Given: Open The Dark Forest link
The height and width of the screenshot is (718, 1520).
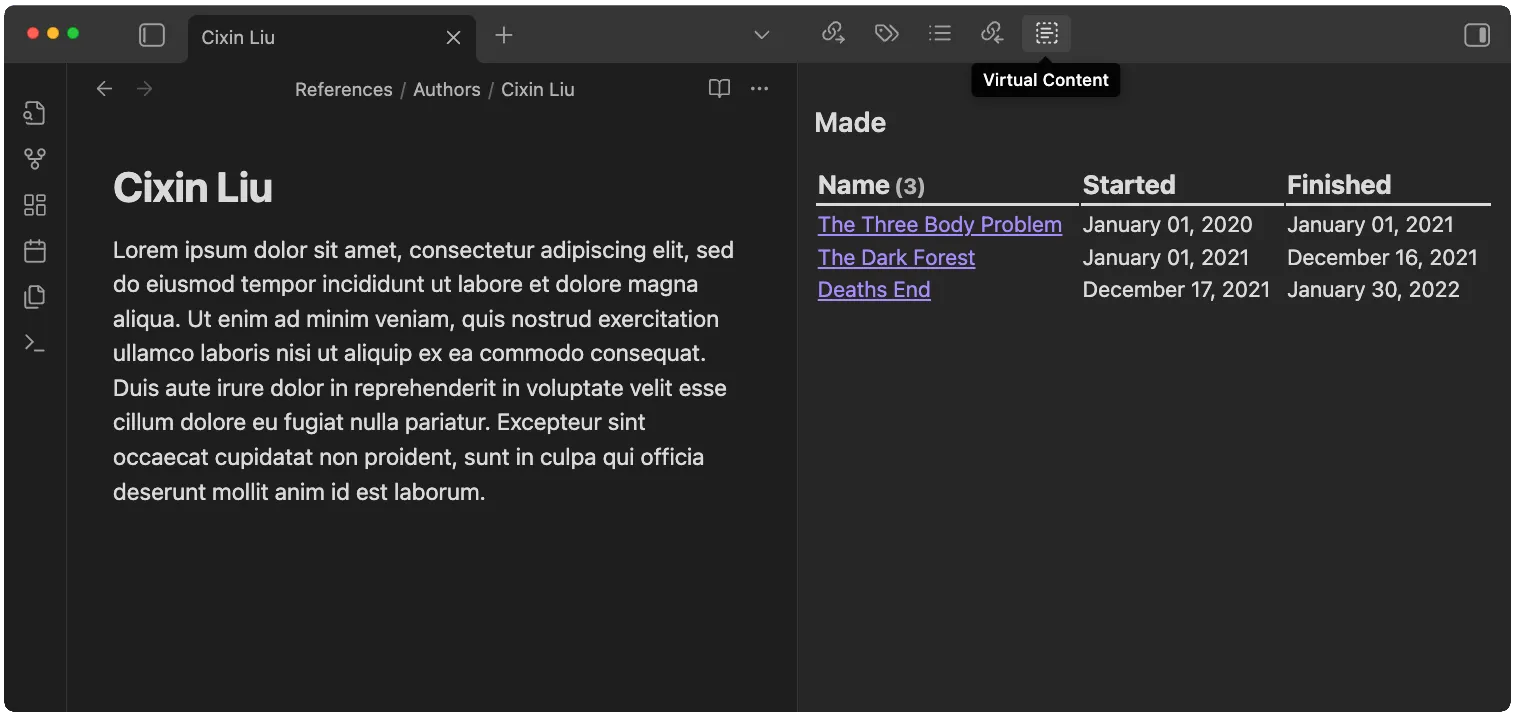Looking at the screenshot, I should [x=896, y=257].
